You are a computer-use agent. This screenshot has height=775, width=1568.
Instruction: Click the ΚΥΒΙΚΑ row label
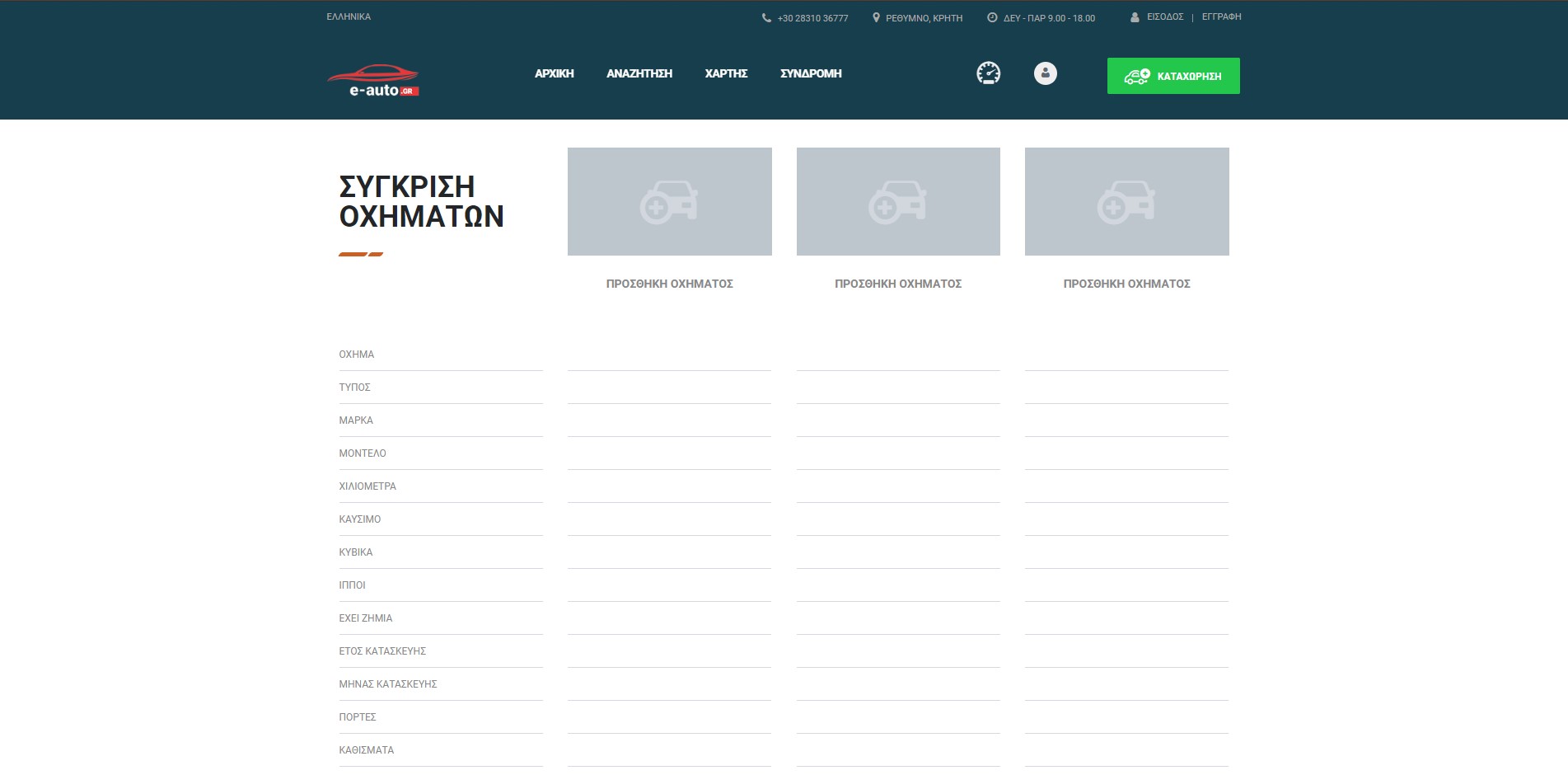click(356, 552)
